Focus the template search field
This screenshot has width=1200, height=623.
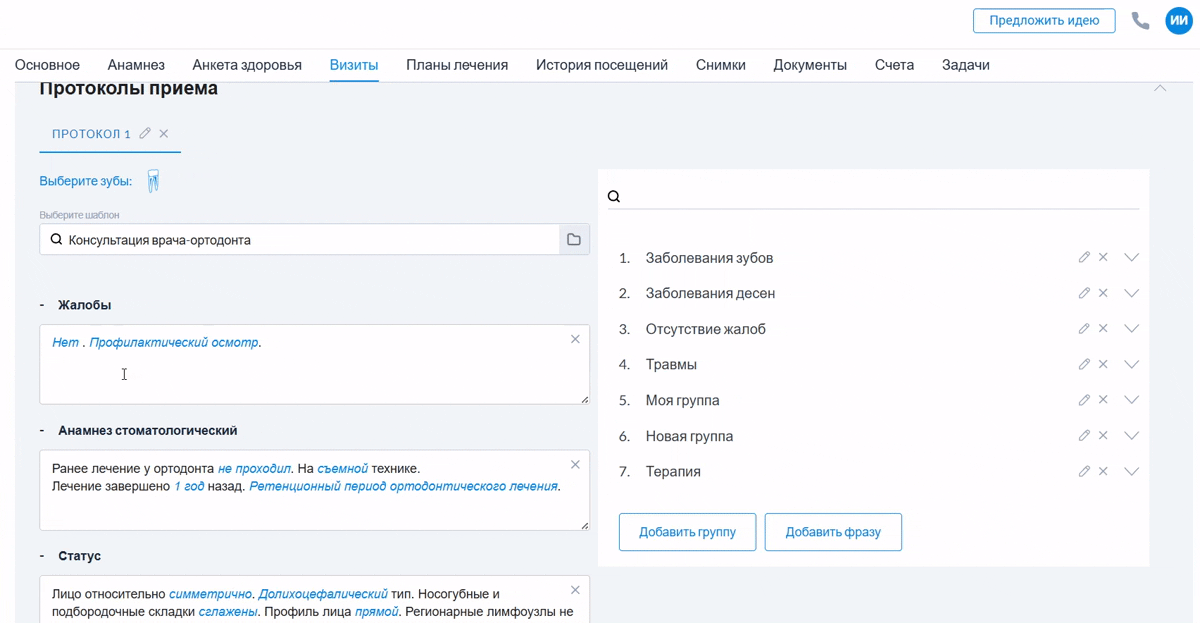299,239
